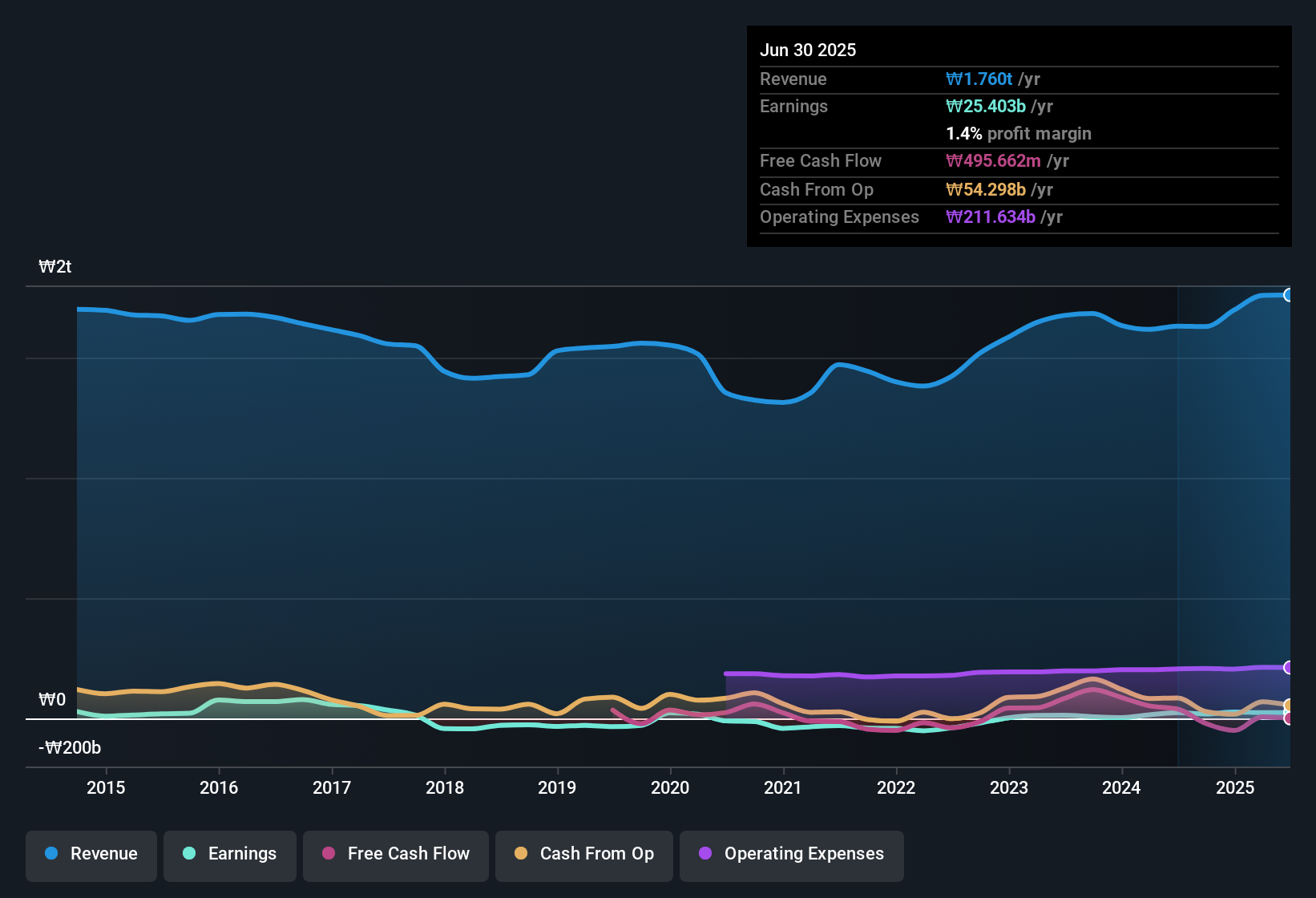
Task: Click the pink Free Cash Flow endpoint marker
Action: pyautogui.click(x=1288, y=718)
